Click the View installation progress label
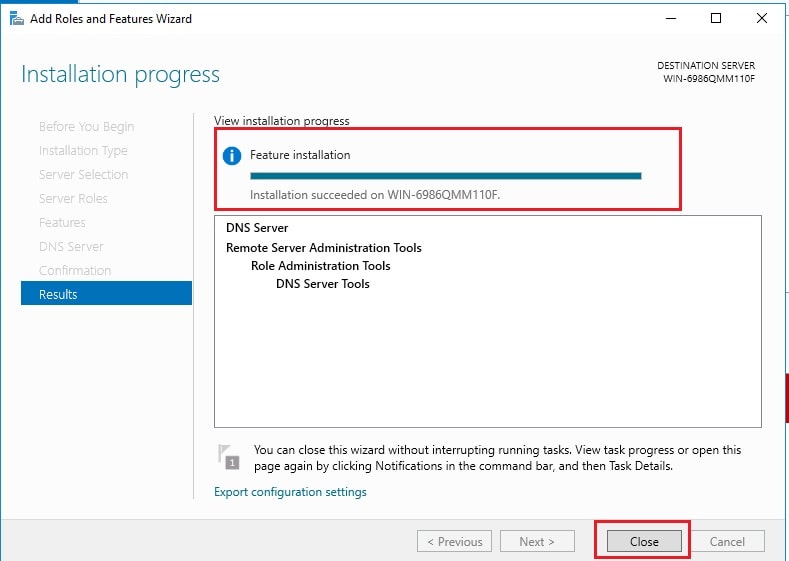Viewport: 789px width, 561px height. 281,121
